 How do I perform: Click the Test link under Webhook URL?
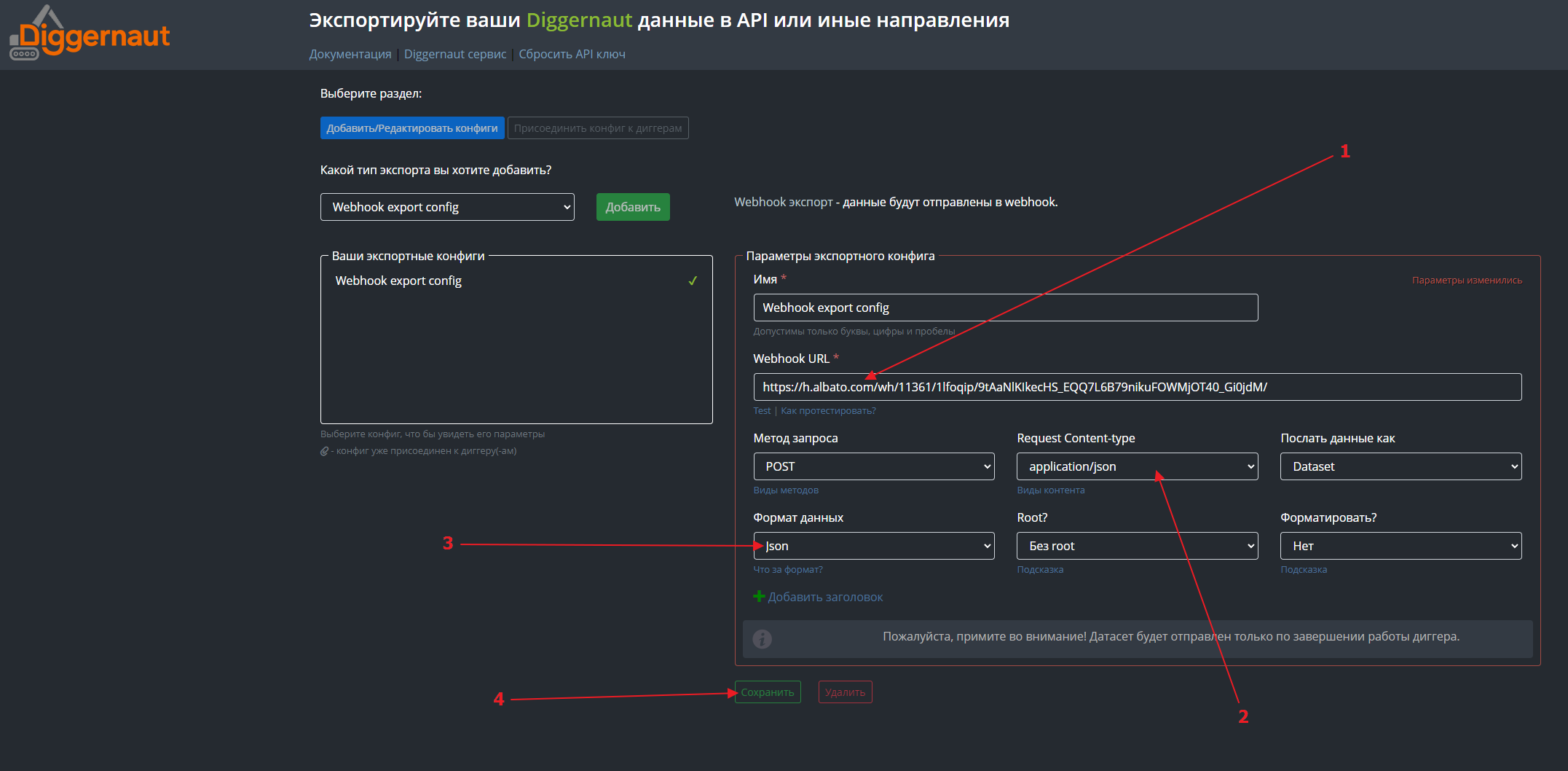tap(762, 411)
